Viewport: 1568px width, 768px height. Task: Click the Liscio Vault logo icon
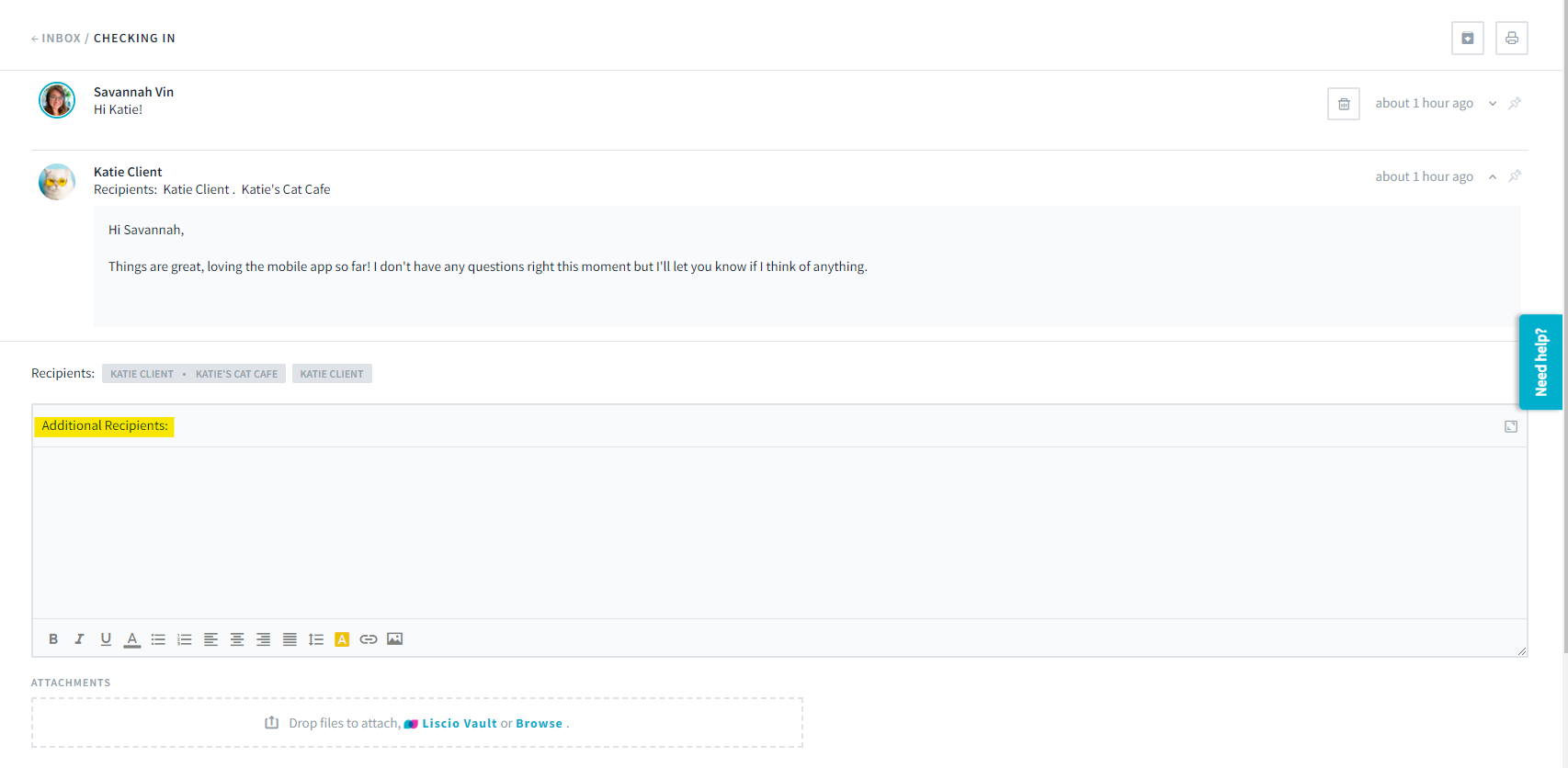[411, 724]
